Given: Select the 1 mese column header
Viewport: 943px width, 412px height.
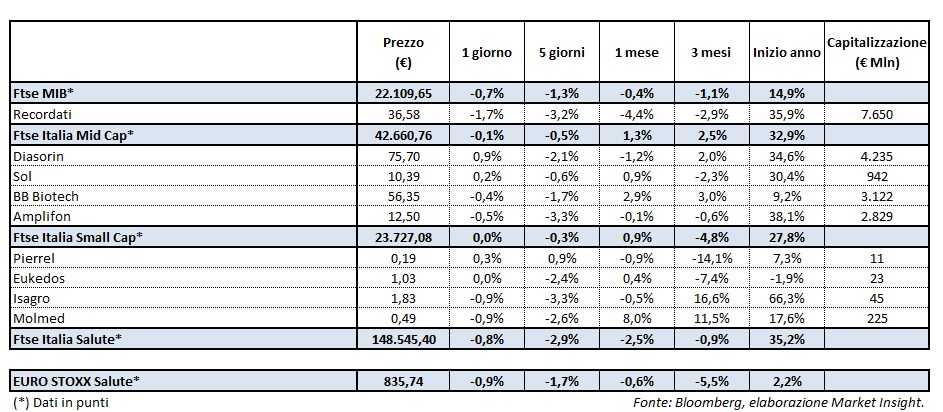Looking at the screenshot, I should tap(635, 51).
